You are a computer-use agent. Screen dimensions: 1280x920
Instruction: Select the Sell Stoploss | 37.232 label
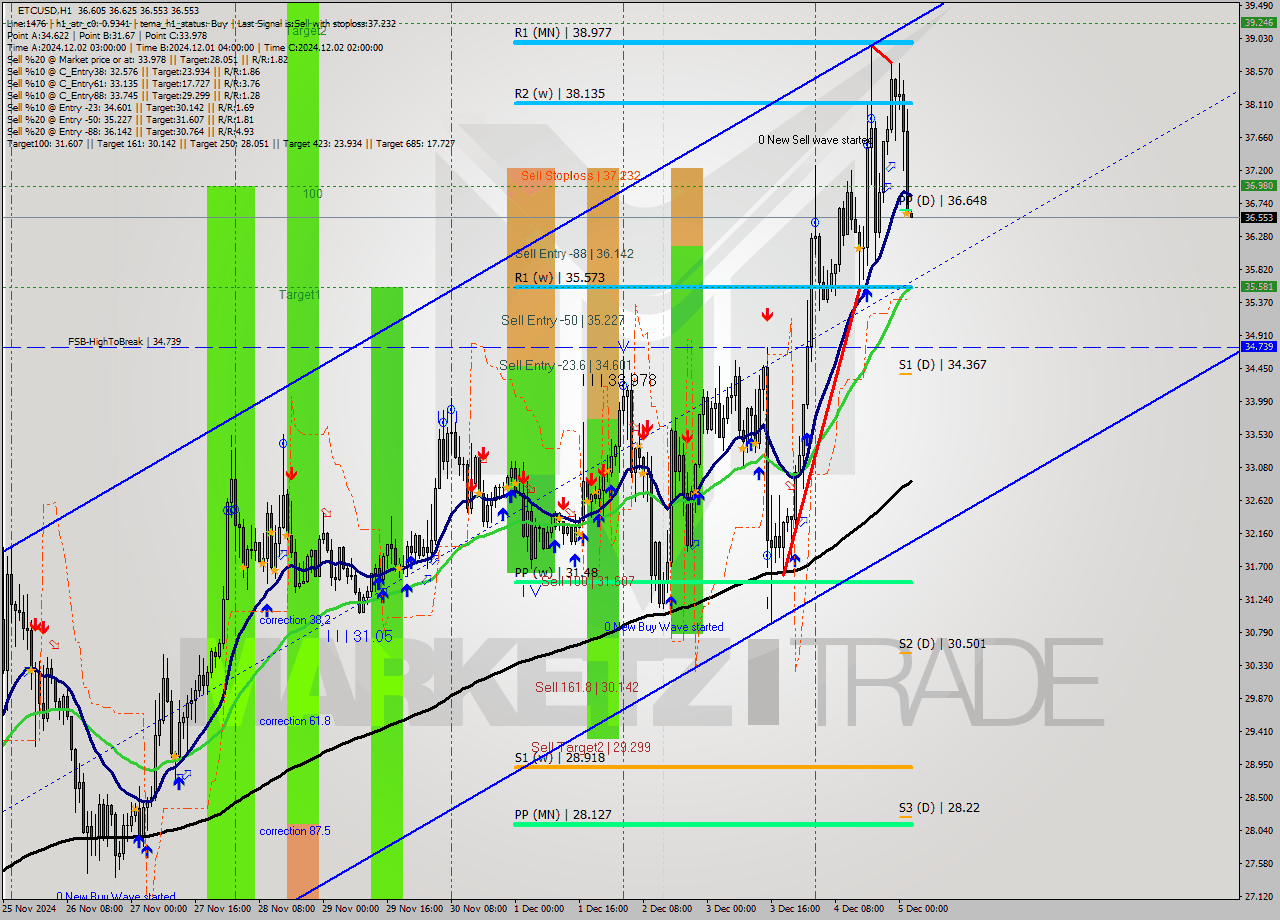pyautogui.click(x=581, y=175)
